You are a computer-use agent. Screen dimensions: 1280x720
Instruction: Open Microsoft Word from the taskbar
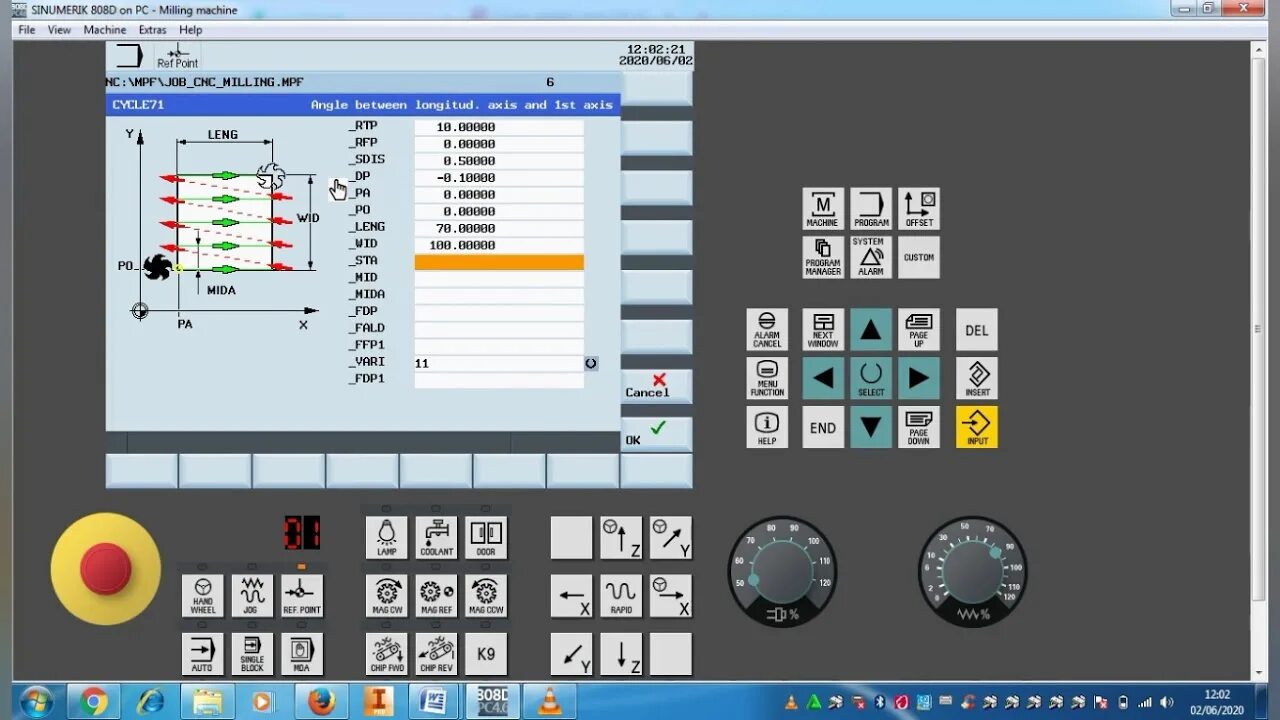(x=435, y=702)
